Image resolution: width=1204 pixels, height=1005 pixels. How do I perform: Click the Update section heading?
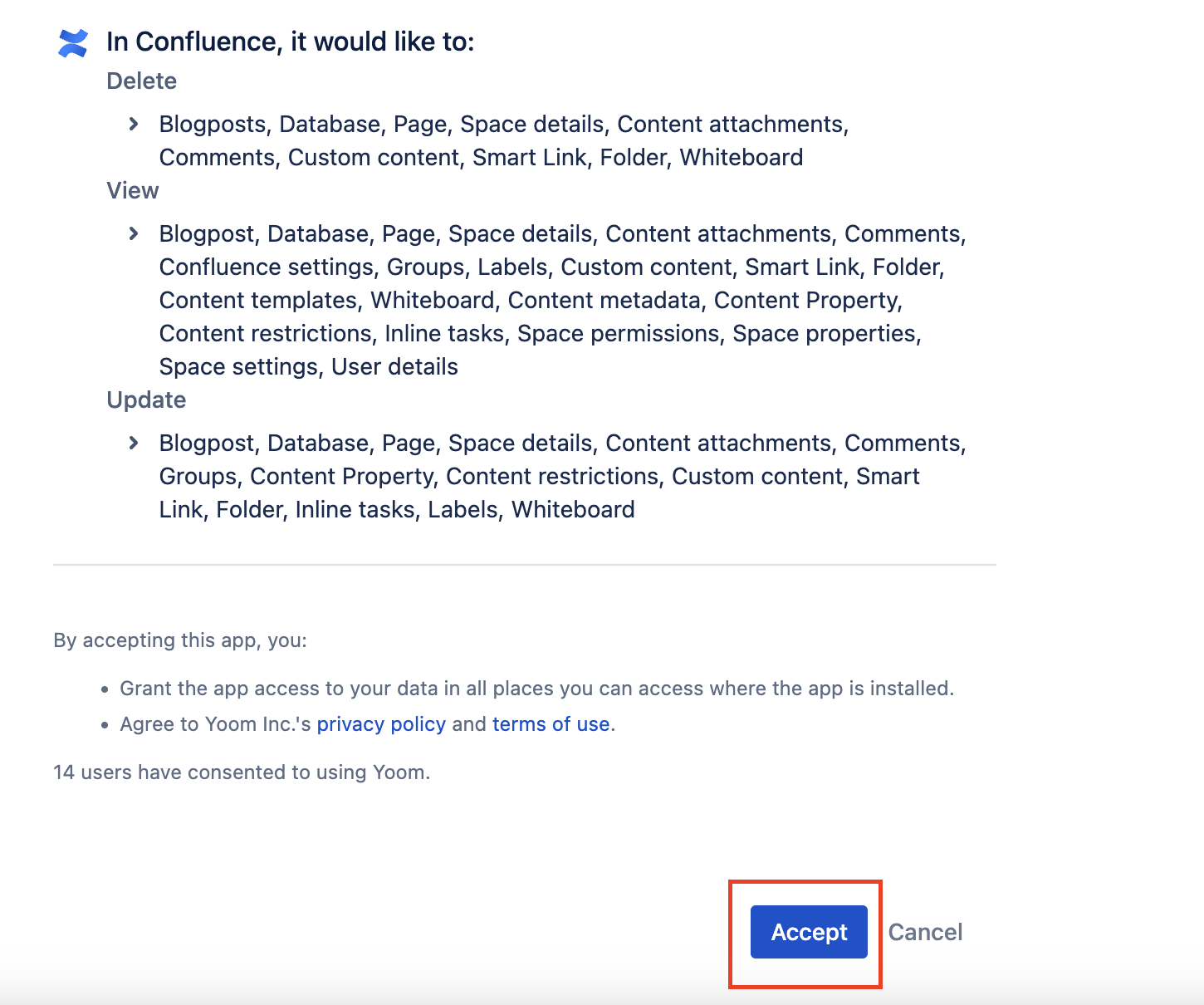pos(146,400)
